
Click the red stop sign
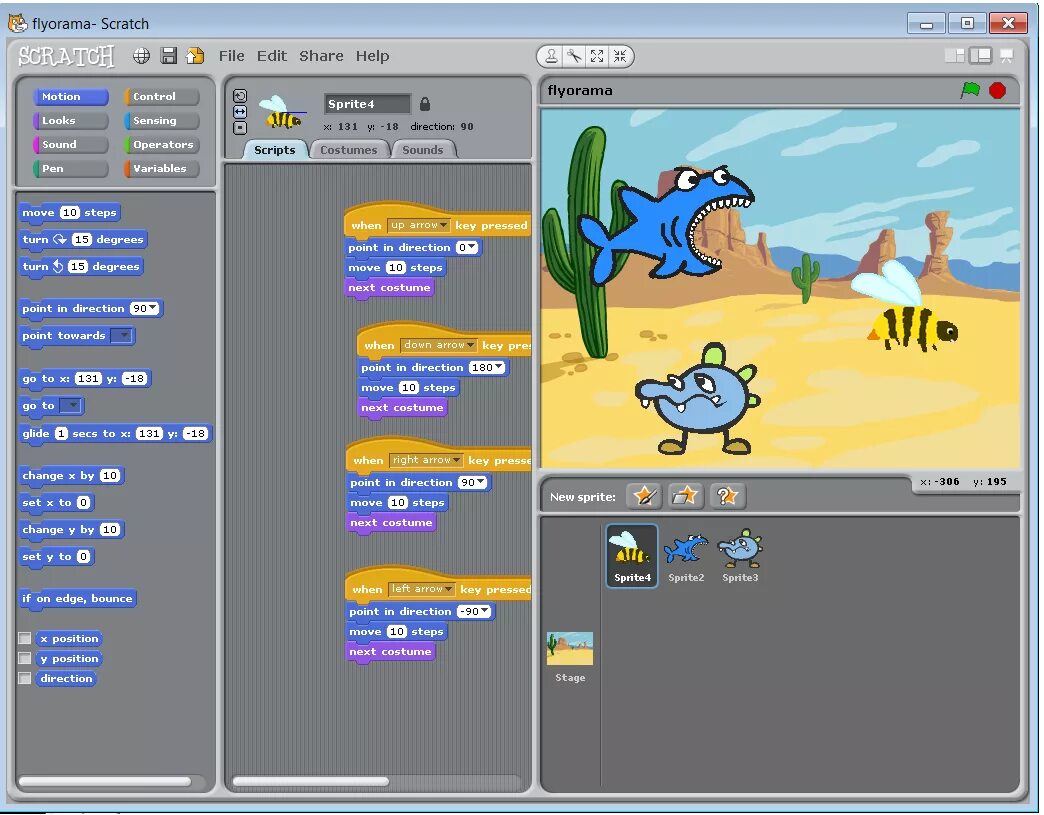click(997, 89)
